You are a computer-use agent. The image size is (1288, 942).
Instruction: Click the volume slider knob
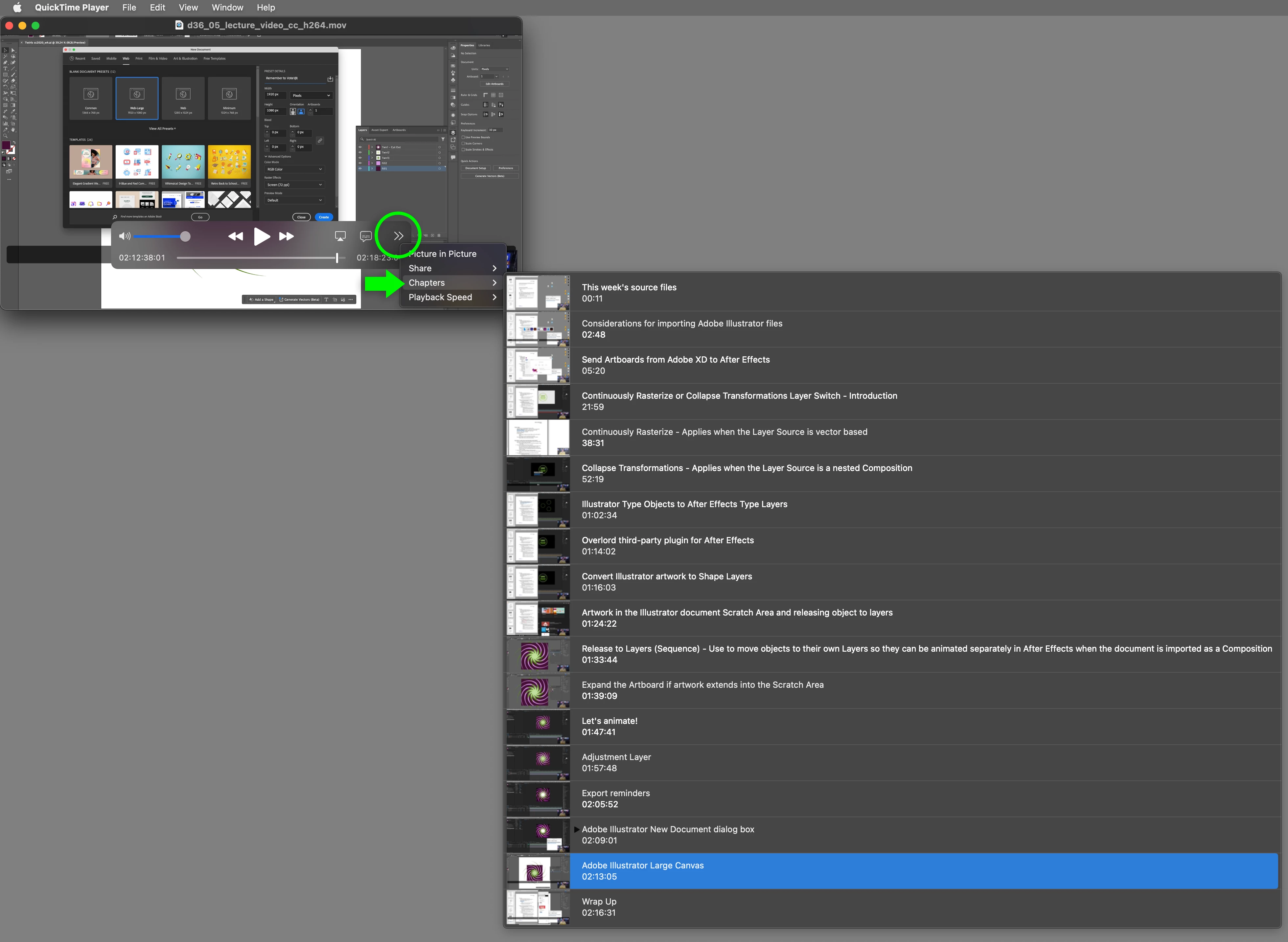click(x=185, y=236)
